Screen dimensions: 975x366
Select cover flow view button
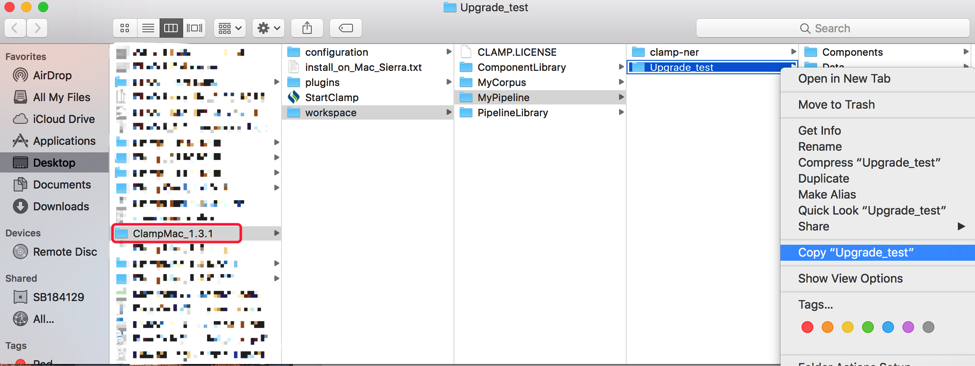(x=195, y=28)
